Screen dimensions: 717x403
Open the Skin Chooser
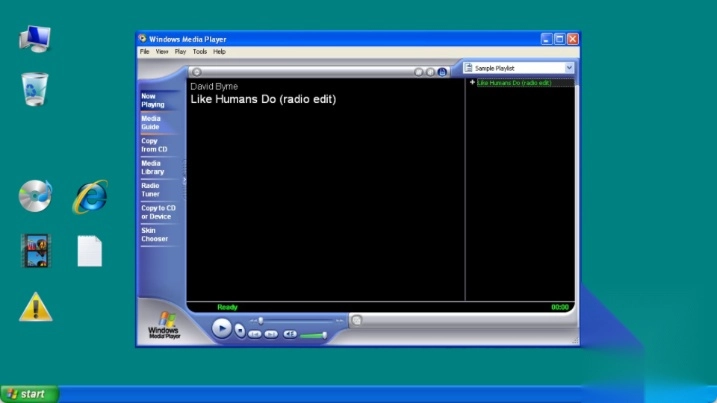154,234
